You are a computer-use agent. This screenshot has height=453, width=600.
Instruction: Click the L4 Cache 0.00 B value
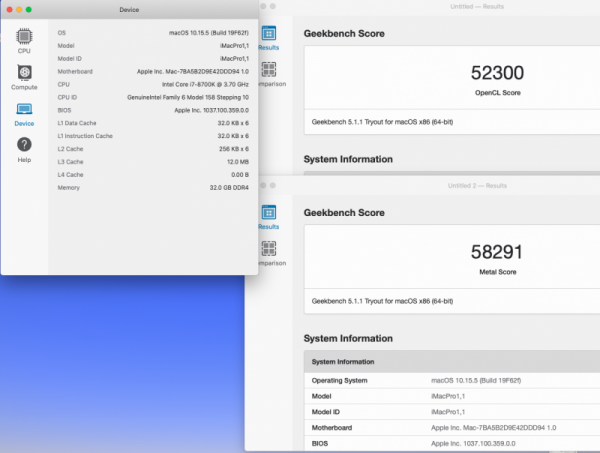[x=240, y=175]
